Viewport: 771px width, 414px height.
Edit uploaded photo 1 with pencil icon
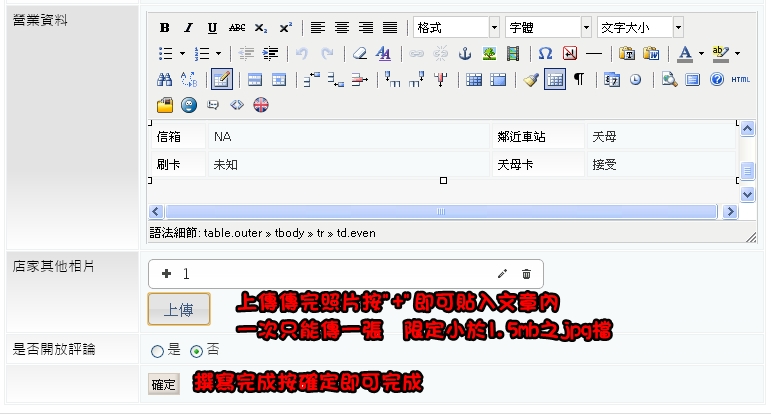click(502, 273)
